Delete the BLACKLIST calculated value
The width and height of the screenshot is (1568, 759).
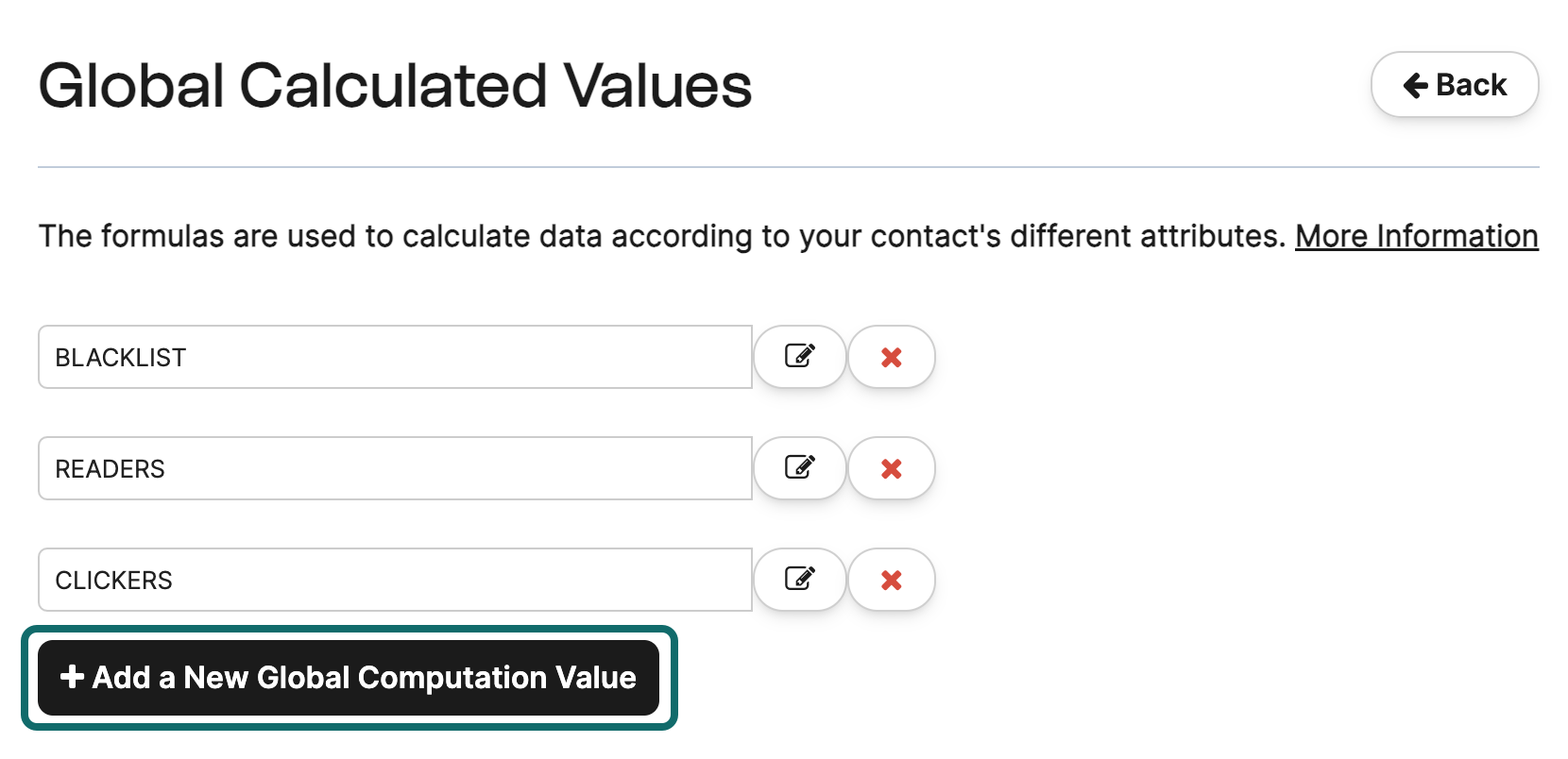[x=891, y=357]
